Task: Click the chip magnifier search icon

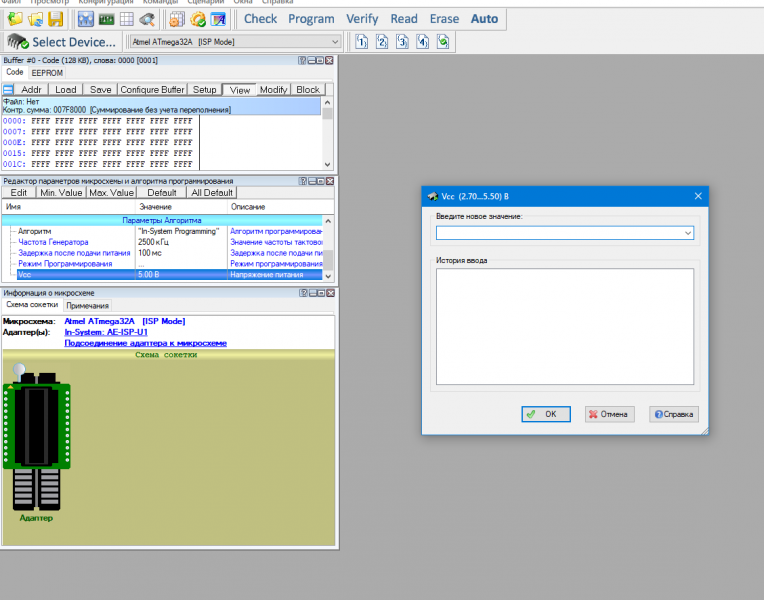Action: tap(147, 19)
